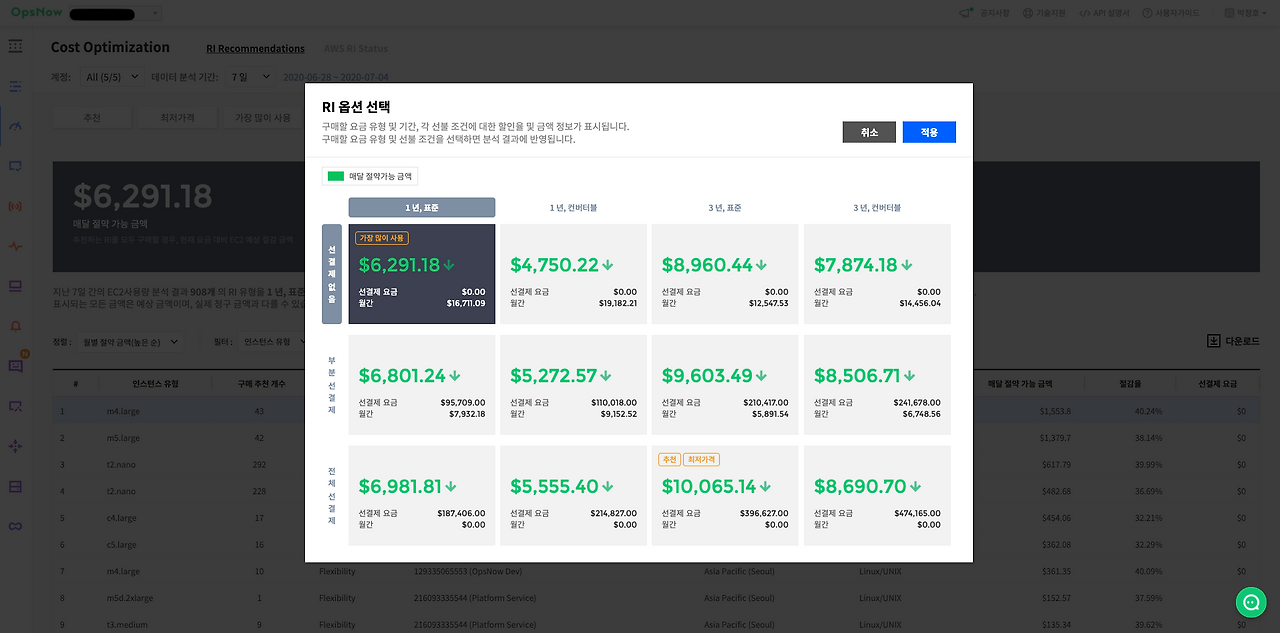The height and width of the screenshot is (633, 1280).
Task: Click the infinity loop sidebar icon
Action: (15, 526)
